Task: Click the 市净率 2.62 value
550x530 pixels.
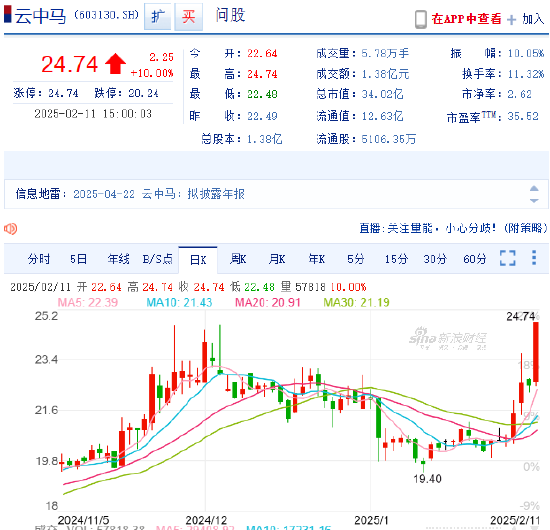Action: [x=519, y=94]
